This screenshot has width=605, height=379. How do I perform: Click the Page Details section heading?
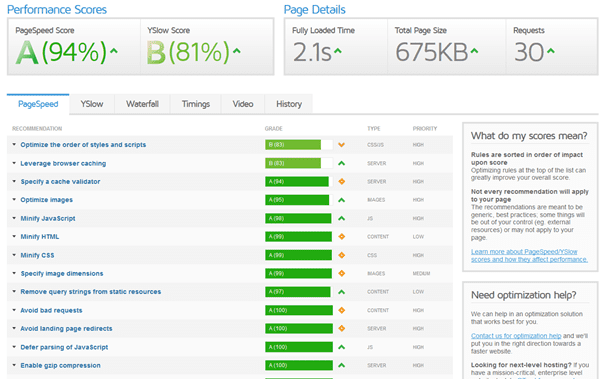[314, 10]
